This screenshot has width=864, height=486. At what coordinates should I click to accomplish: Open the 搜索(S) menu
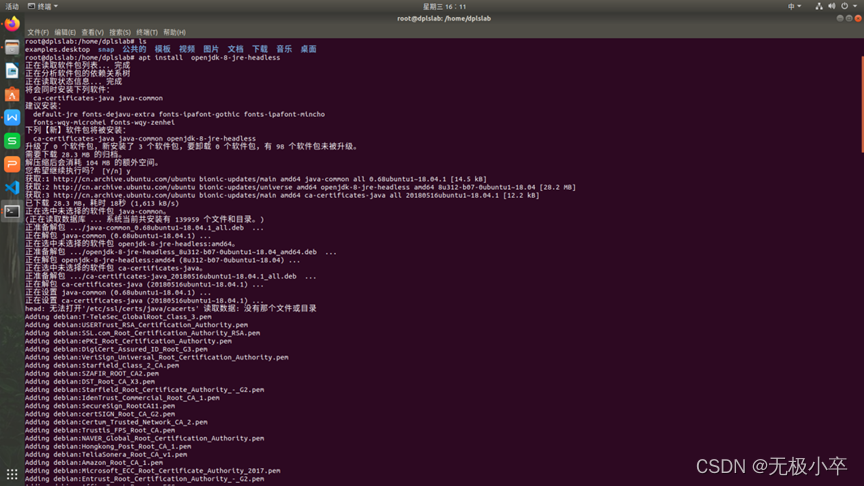coord(120,32)
